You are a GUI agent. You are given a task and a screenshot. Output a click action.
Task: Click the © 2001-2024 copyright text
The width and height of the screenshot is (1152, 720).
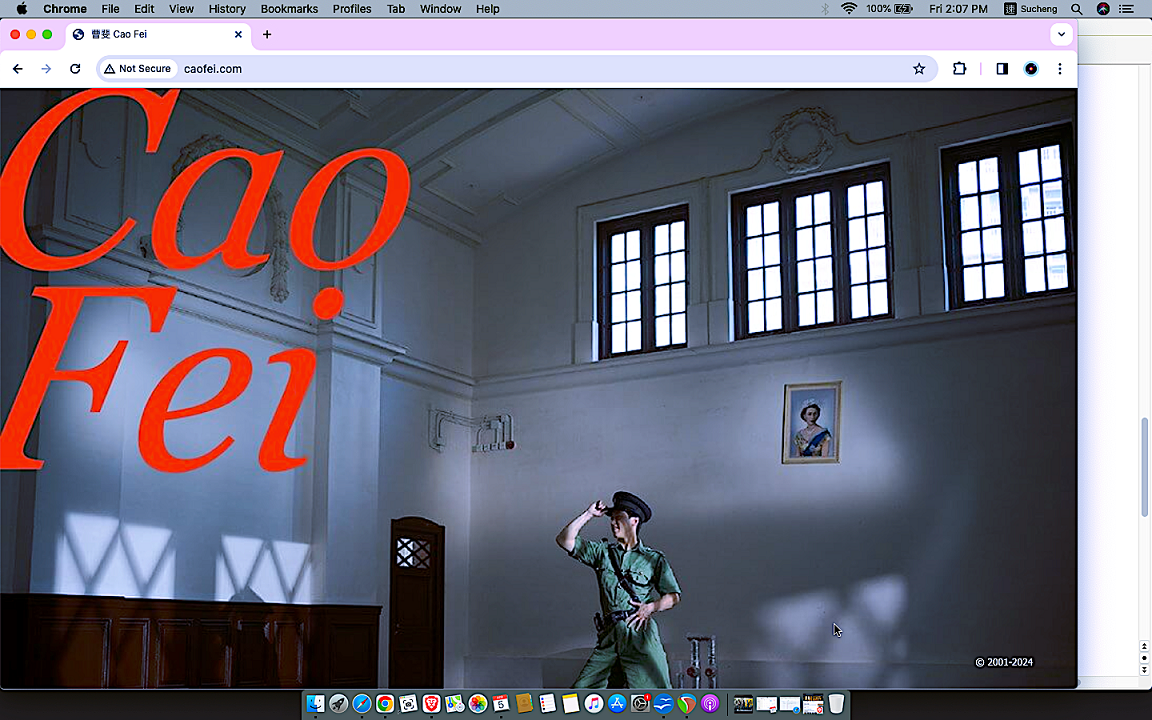pos(1004,662)
